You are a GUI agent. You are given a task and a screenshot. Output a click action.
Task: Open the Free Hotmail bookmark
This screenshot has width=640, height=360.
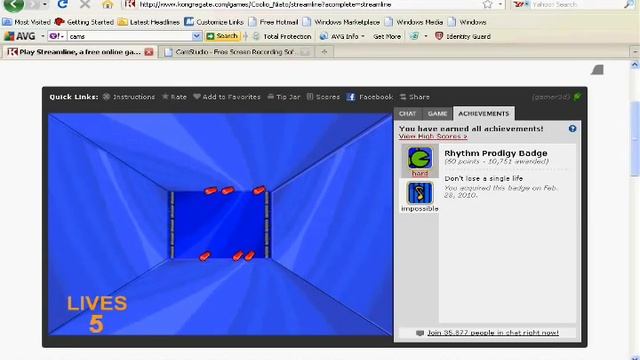(x=273, y=22)
